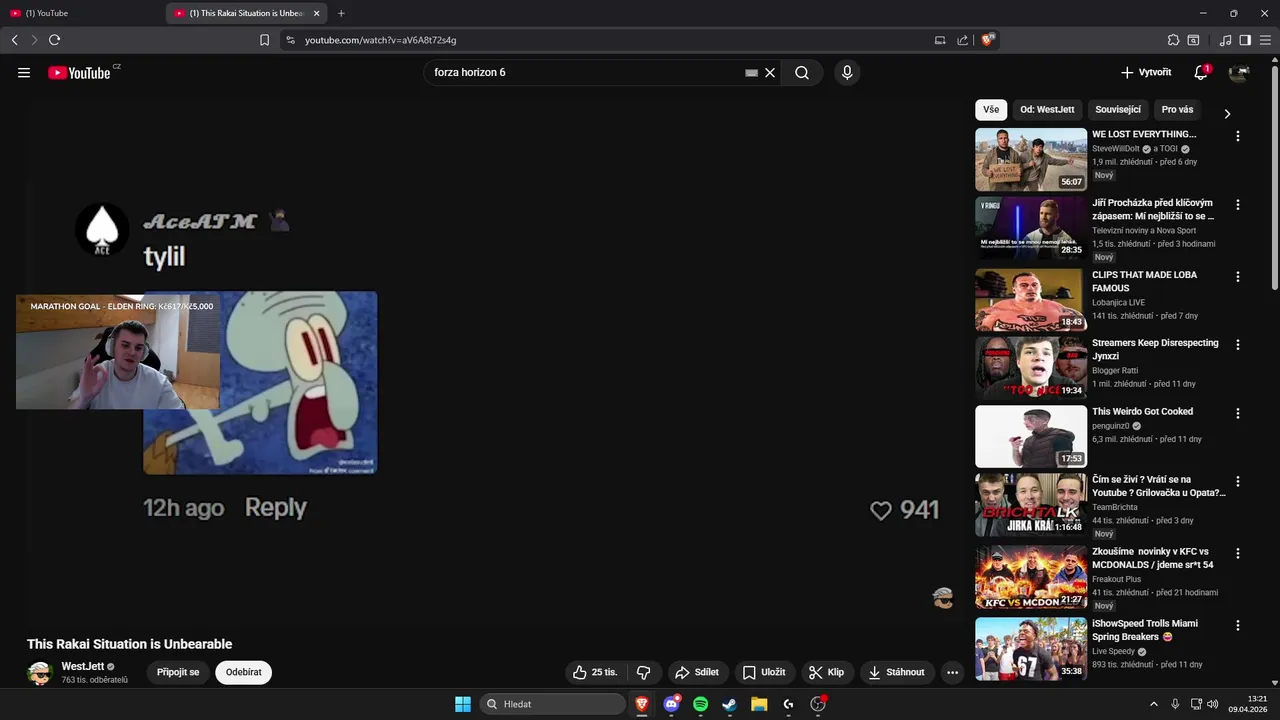Viewport: 1280px width, 720px height.
Task: Dislike the video with thumbs down
Action: [643, 672]
